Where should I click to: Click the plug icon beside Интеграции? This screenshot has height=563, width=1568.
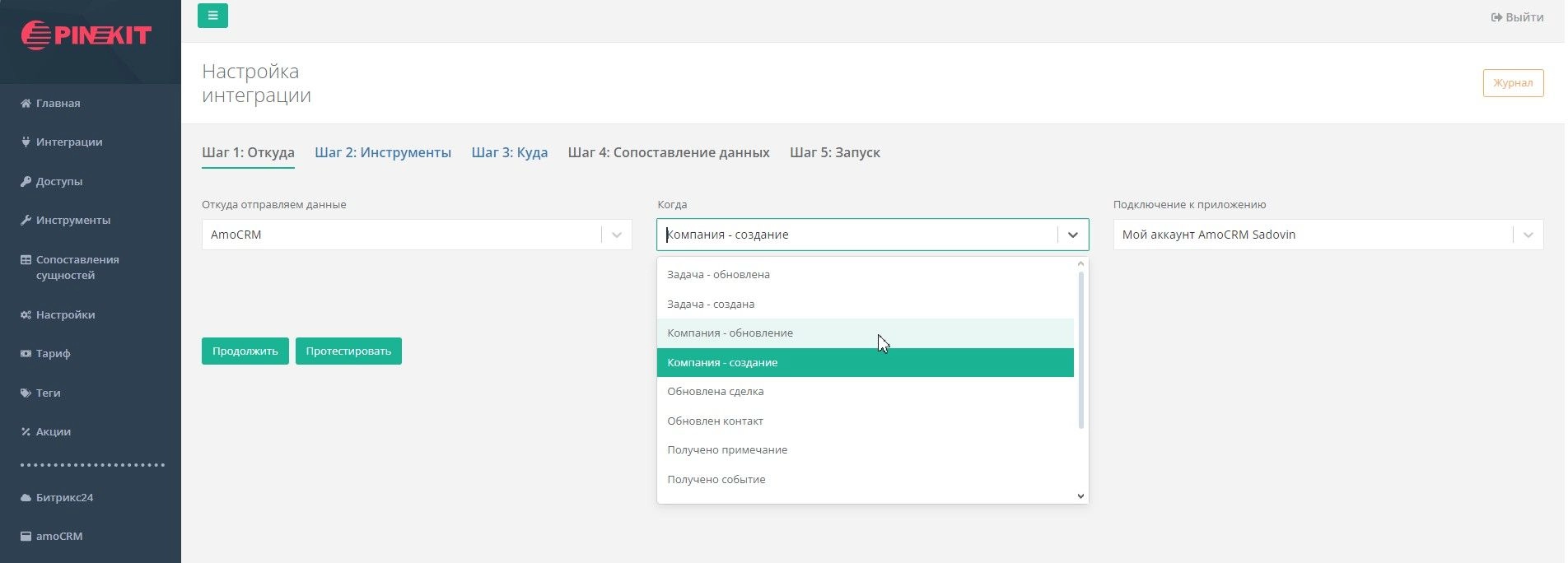(26, 142)
